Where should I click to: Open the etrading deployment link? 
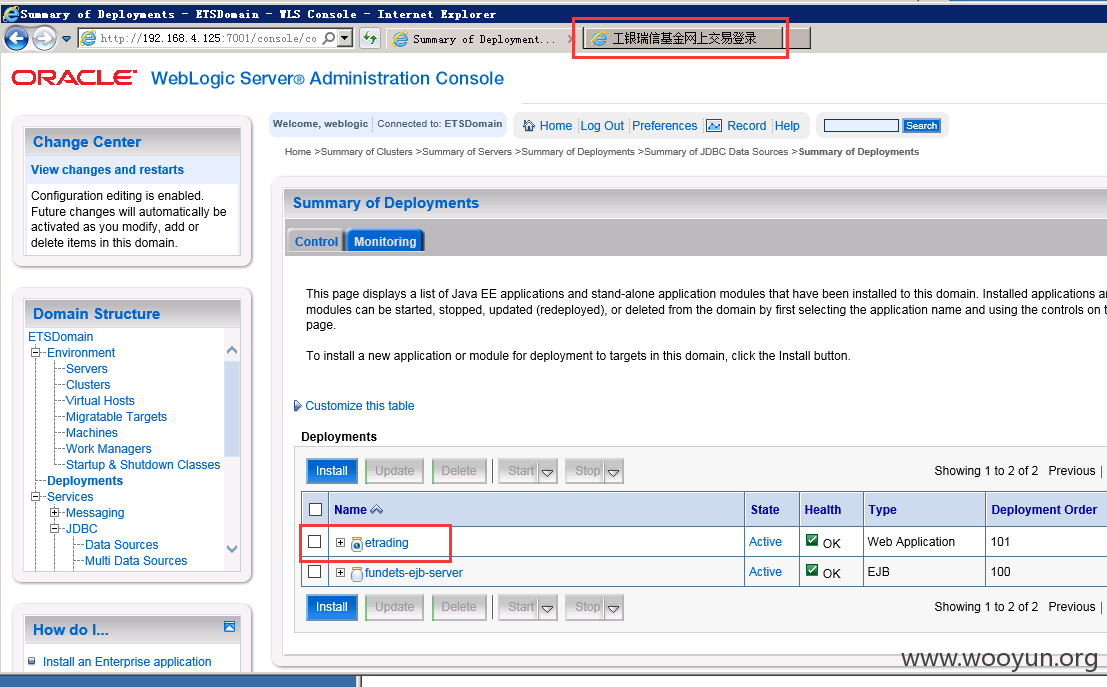pyautogui.click(x=386, y=543)
